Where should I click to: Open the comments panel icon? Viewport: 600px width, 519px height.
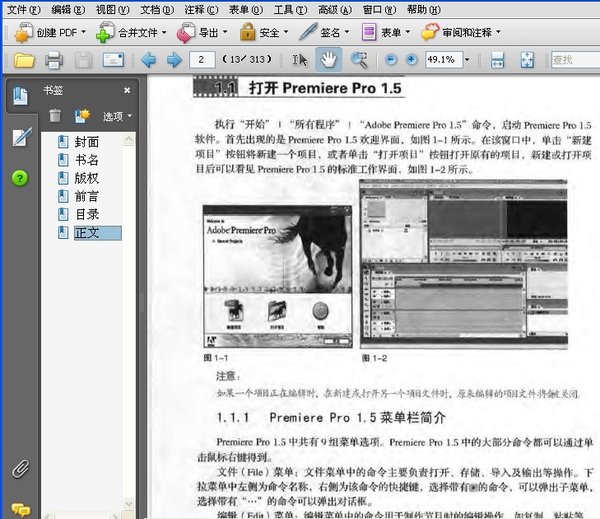(x=21, y=510)
